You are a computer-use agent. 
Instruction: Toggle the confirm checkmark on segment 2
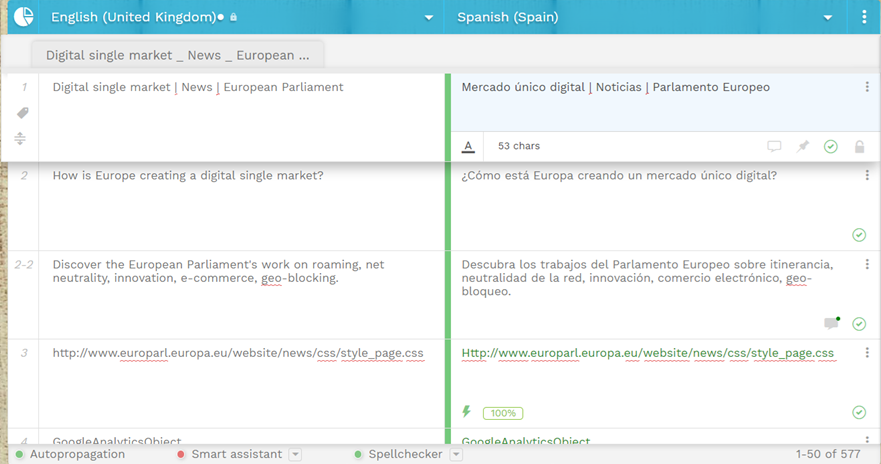tap(859, 235)
